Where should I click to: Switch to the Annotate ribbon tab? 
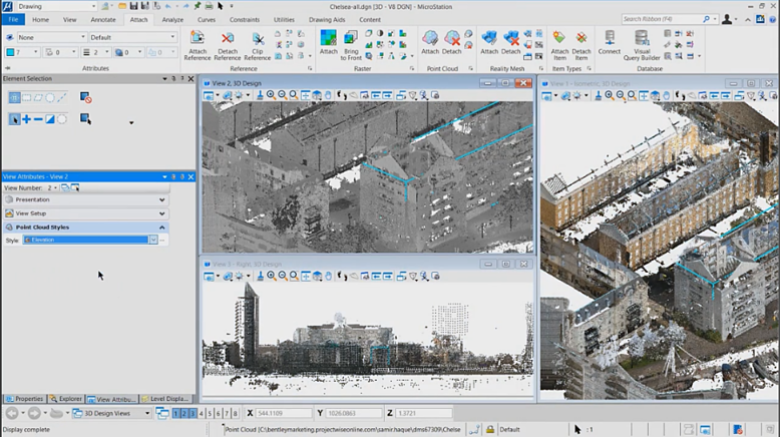tap(103, 19)
